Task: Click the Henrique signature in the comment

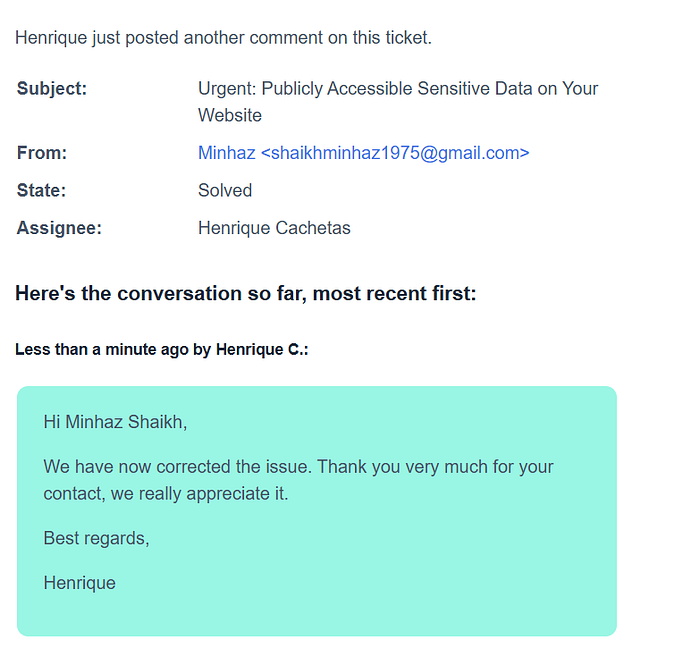Action: pos(79,583)
